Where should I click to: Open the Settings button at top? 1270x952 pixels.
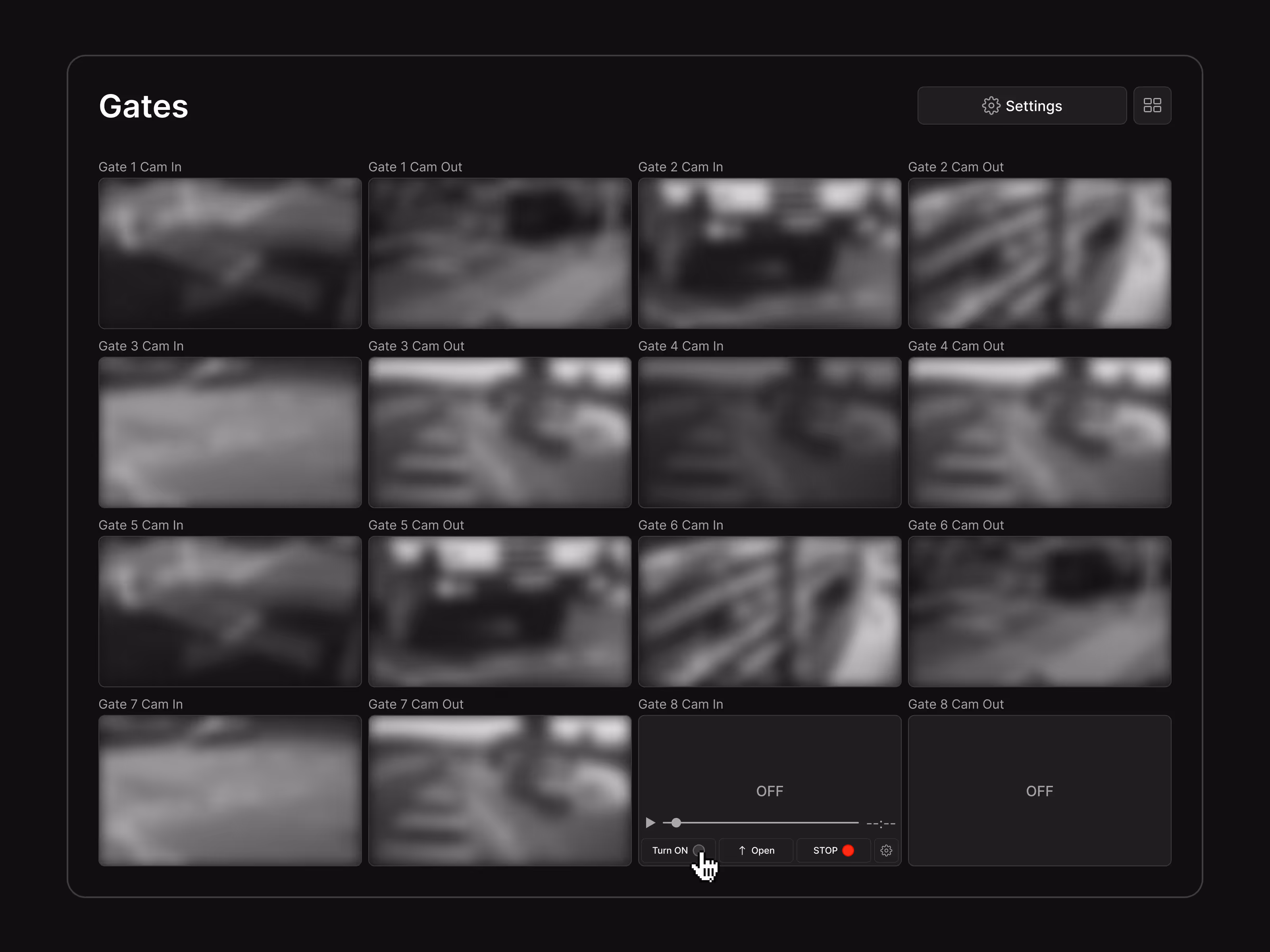click(x=1022, y=106)
